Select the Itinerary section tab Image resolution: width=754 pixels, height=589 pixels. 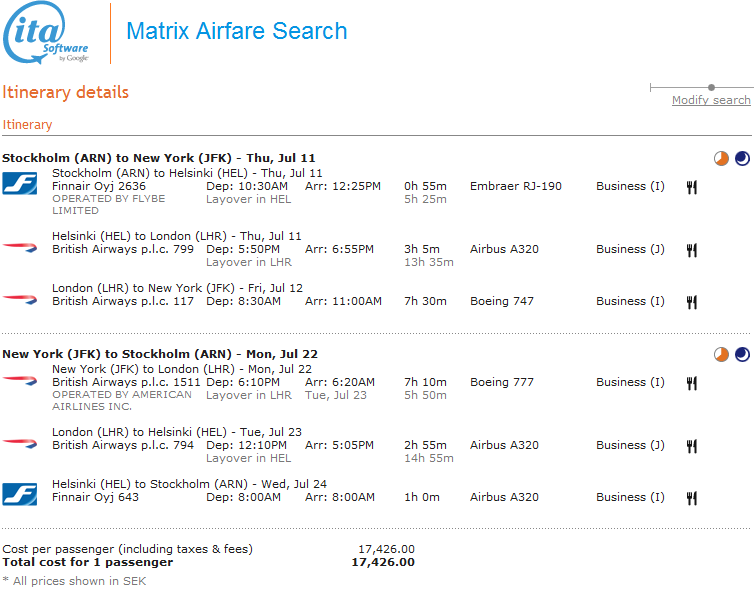pyautogui.click(x=28, y=125)
